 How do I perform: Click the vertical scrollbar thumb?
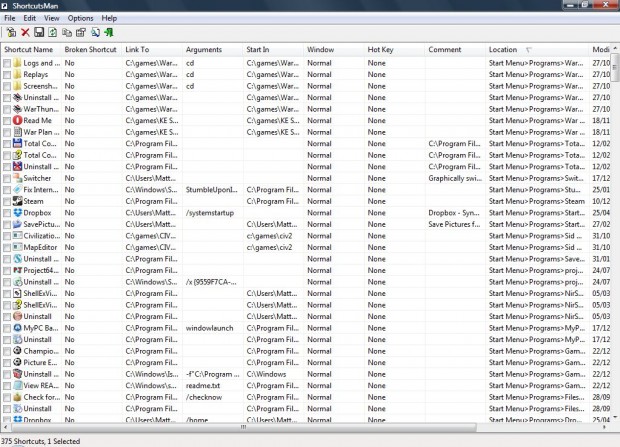coord(615,67)
